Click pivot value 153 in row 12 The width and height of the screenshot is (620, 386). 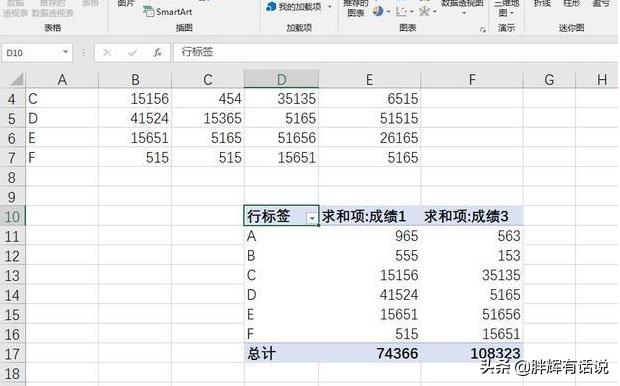click(x=472, y=255)
